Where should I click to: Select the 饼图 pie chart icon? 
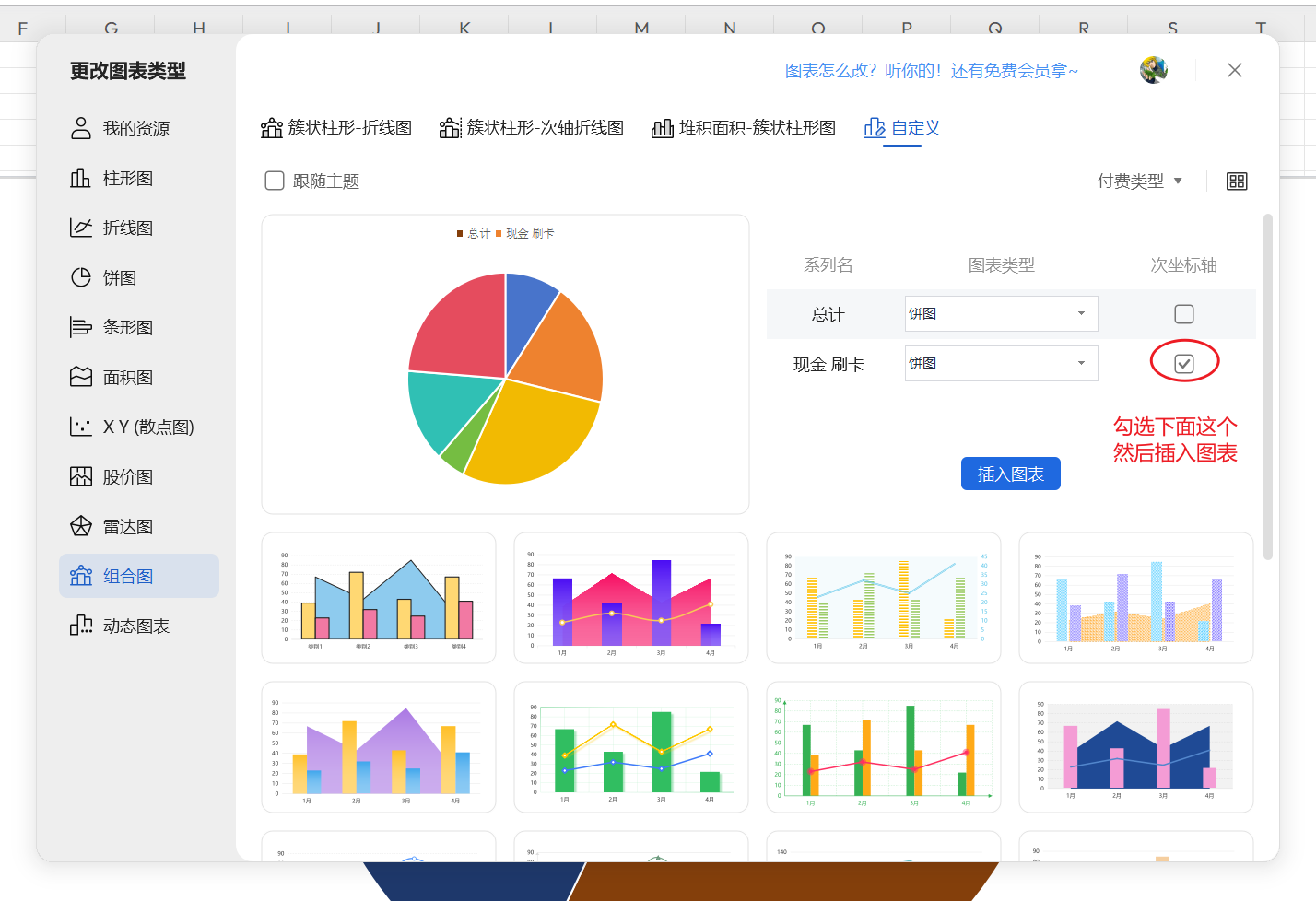pos(81,277)
